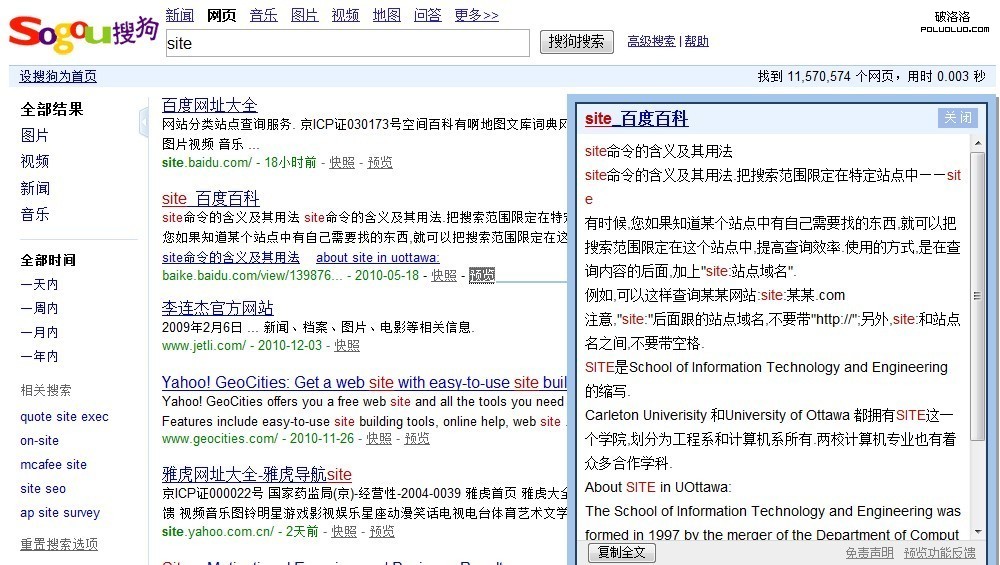Filter results to 一周内 in sidebar

(40, 308)
